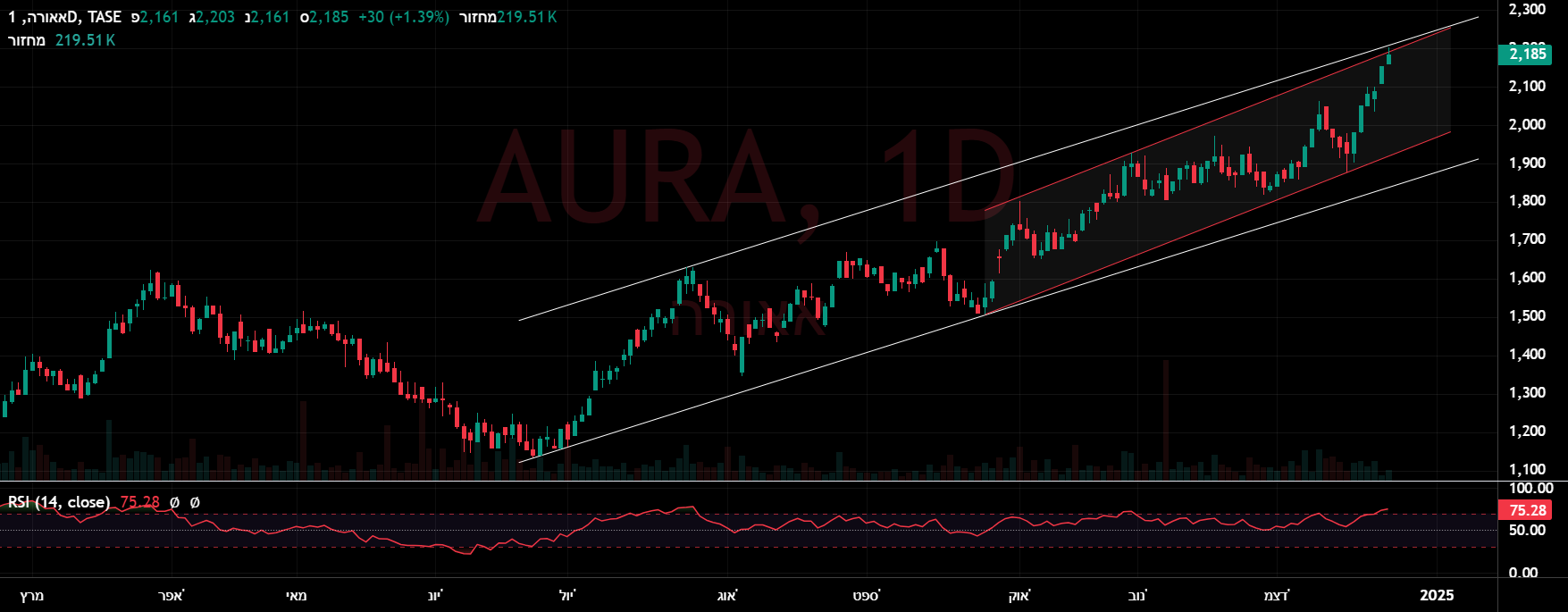Click the change value +30 (+1.39%)

point(403,17)
